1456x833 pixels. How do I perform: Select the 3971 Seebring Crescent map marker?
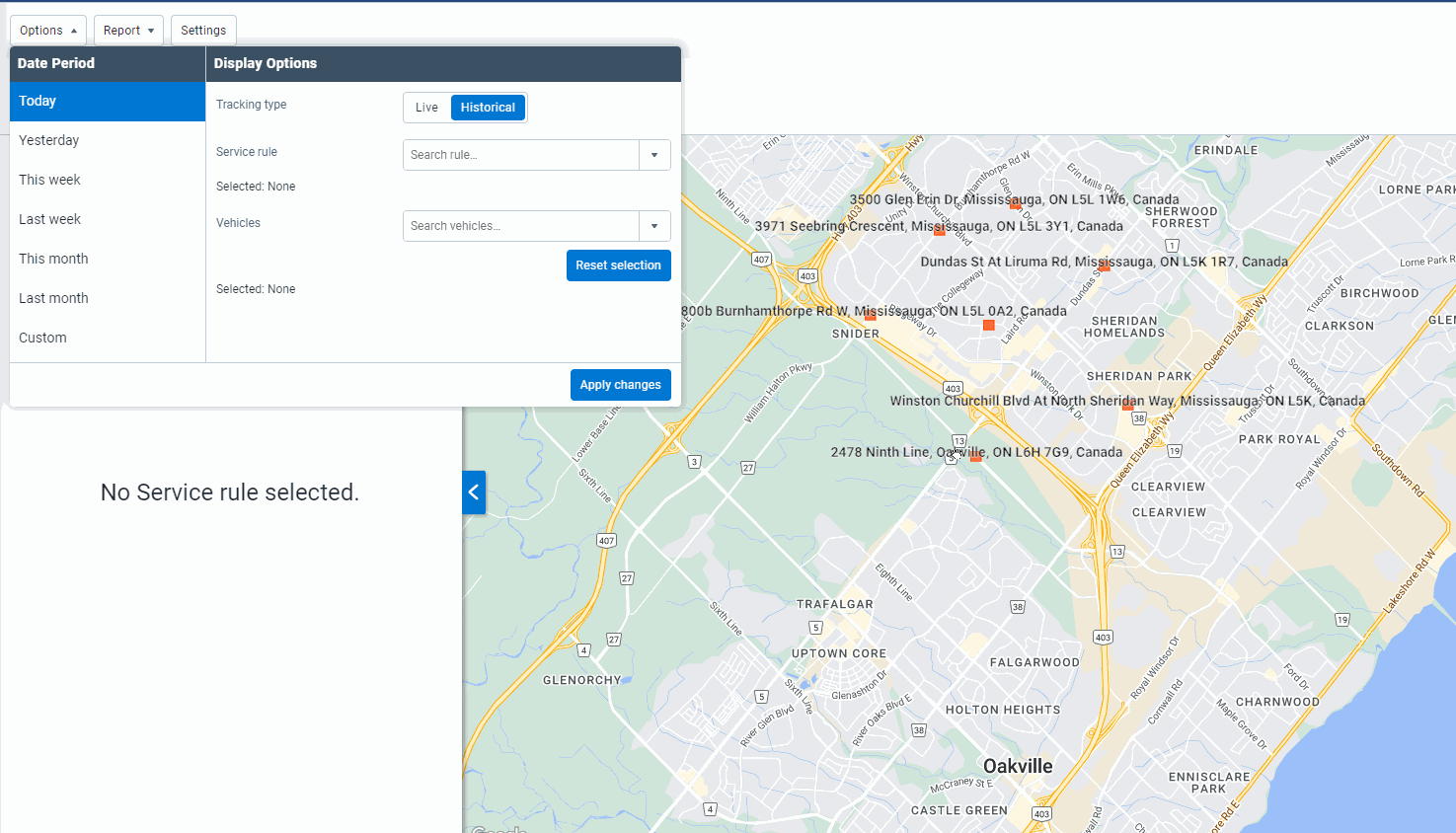[x=940, y=232]
